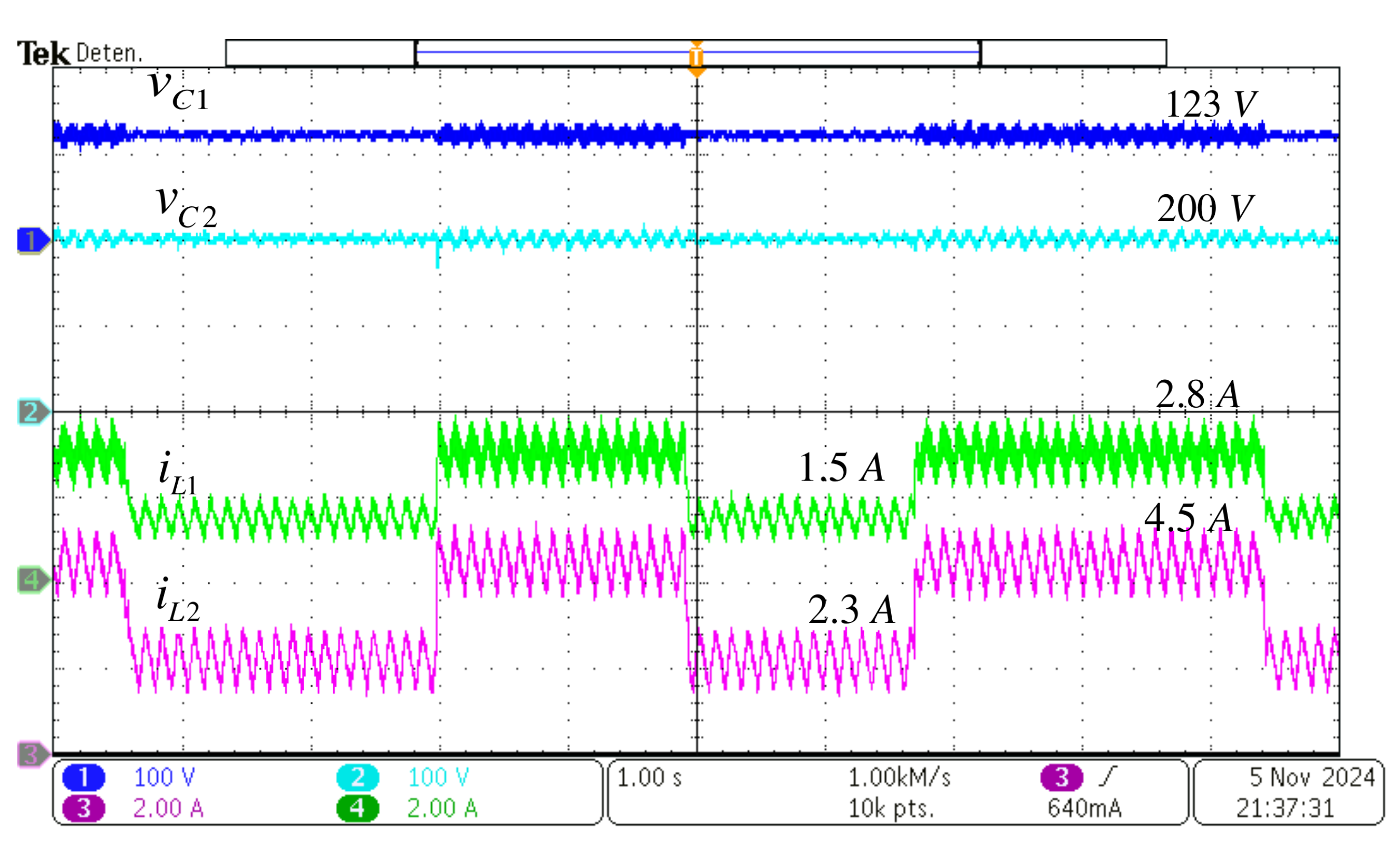Viewport: 1400px width, 844px height.
Task: Click the channel 2 badge in readout
Action: tap(358, 778)
